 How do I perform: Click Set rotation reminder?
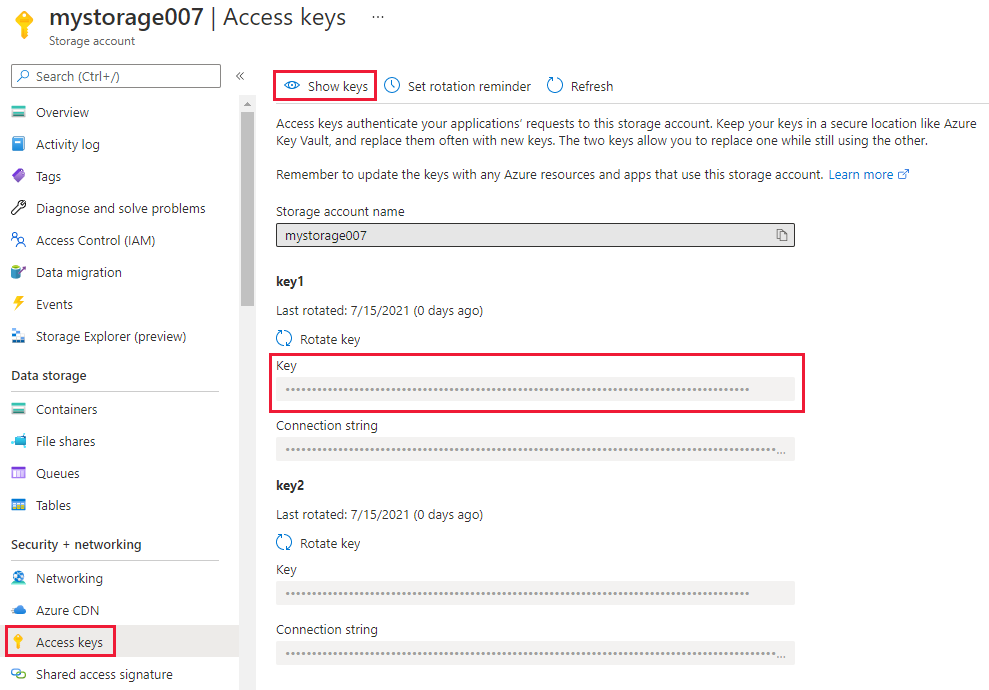(469, 86)
